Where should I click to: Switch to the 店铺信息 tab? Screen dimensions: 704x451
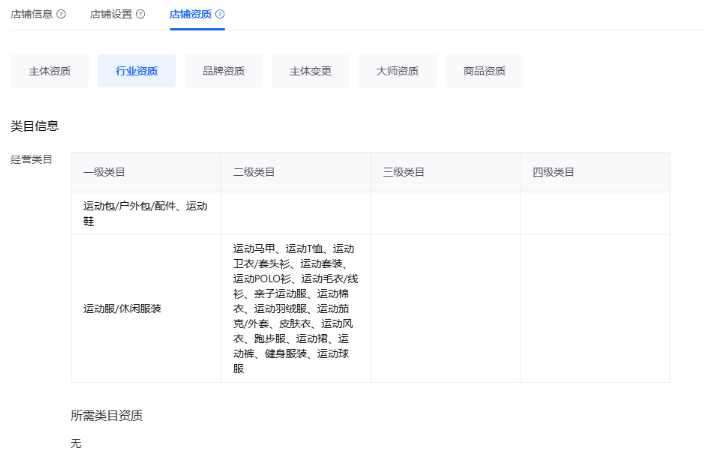click(31, 14)
